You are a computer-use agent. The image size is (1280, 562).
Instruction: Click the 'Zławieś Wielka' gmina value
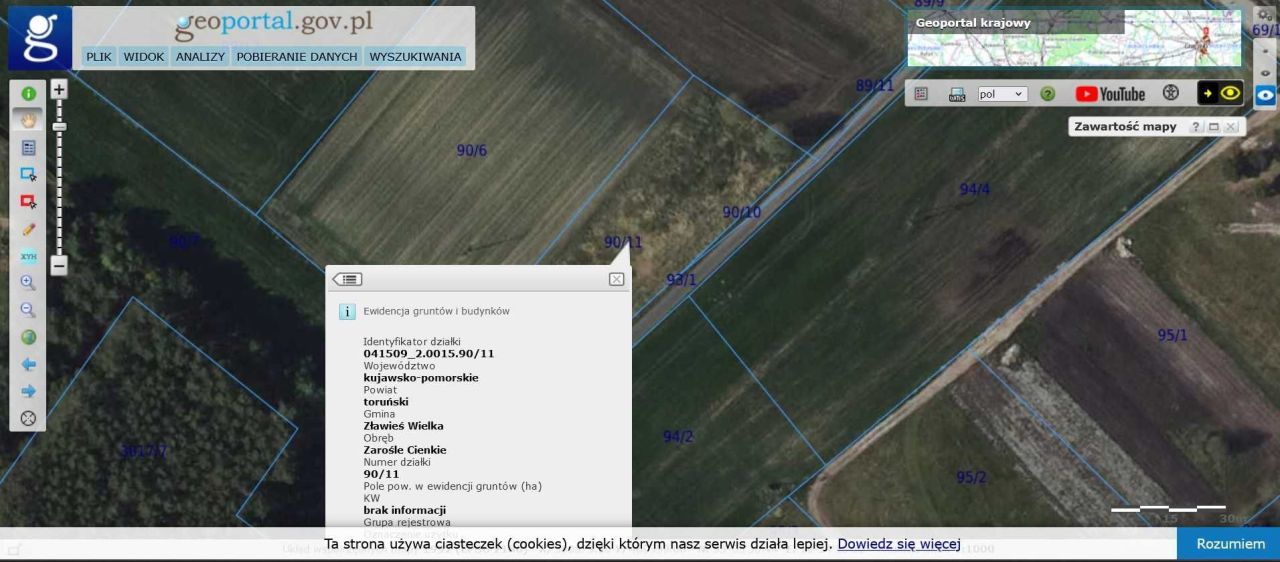pos(403,426)
